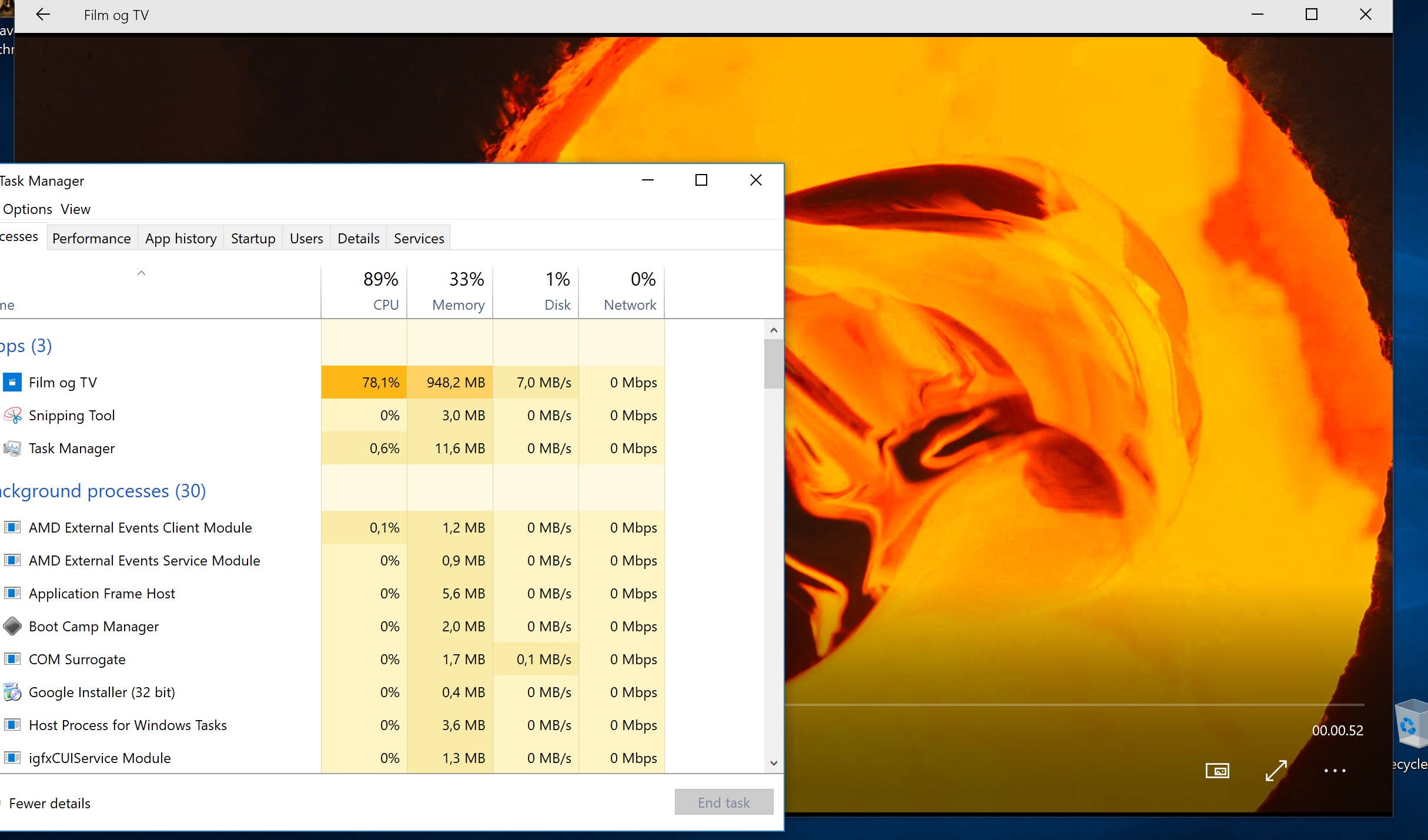Image resolution: width=1428 pixels, height=840 pixels.
Task: Click the Boot Camp Manager diamond icon
Action: coord(12,626)
